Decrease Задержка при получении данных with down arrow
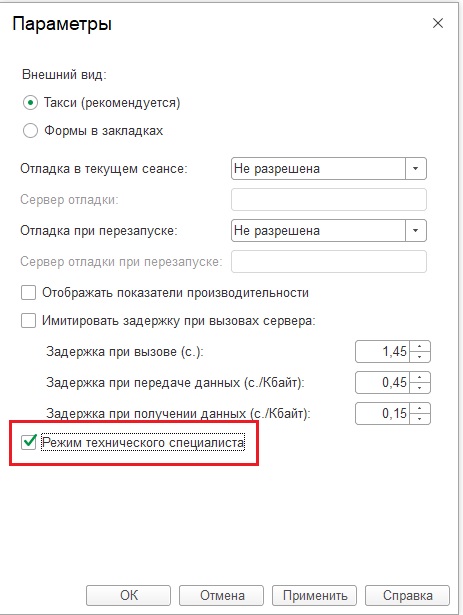Image resolution: width=463 pixels, height=615 pixels. [420, 418]
